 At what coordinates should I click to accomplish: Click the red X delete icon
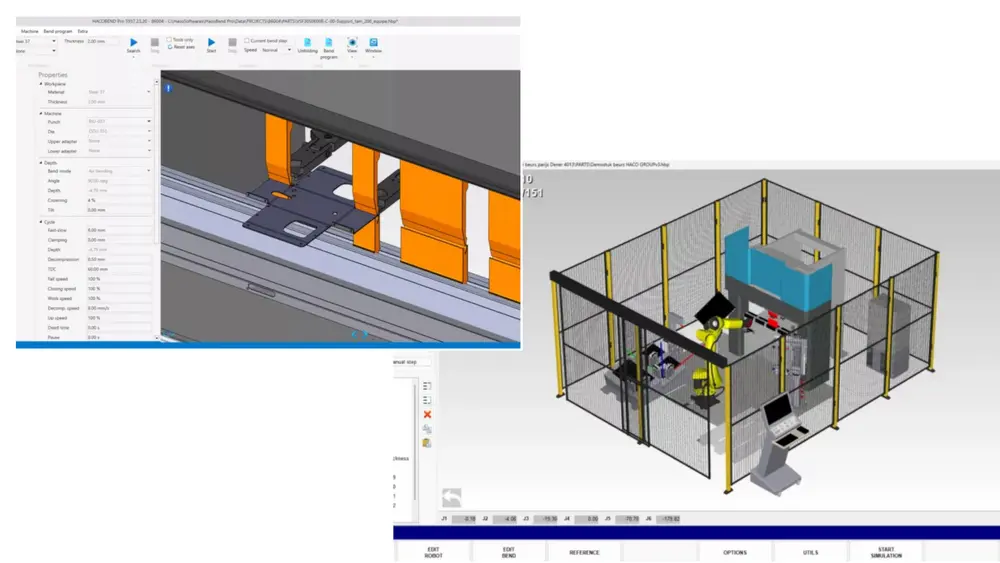tap(427, 414)
